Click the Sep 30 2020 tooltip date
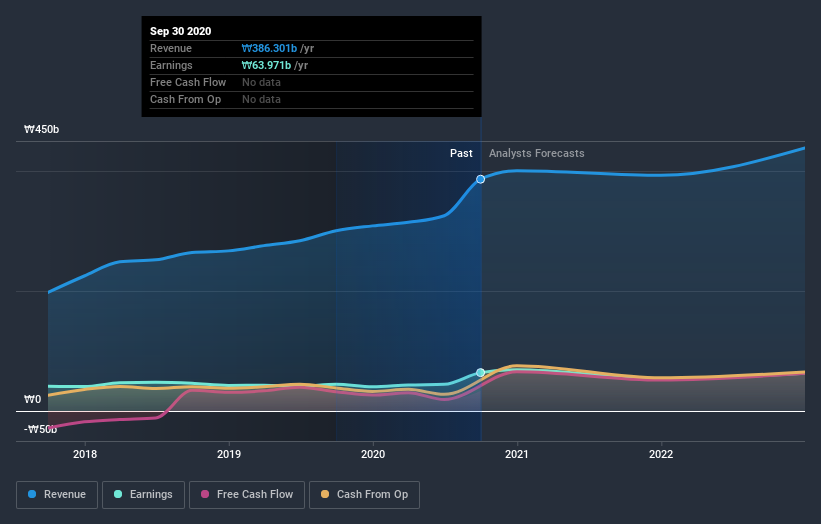Image resolution: width=821 pixels, height=524 pixels. coord(181,31)
